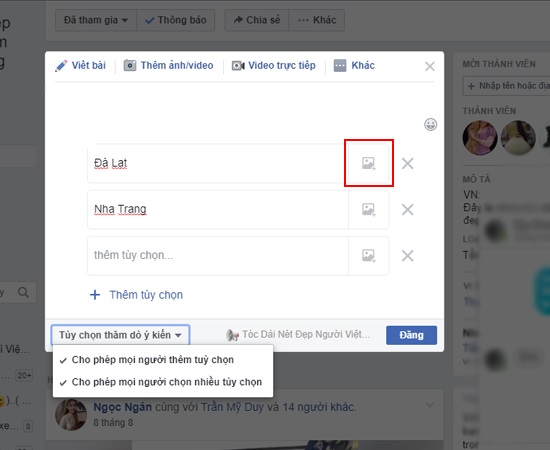Viewport: 550px width, 450px height.
Task: Click the Chia sẻ button
Action: [x=257, y=20]
